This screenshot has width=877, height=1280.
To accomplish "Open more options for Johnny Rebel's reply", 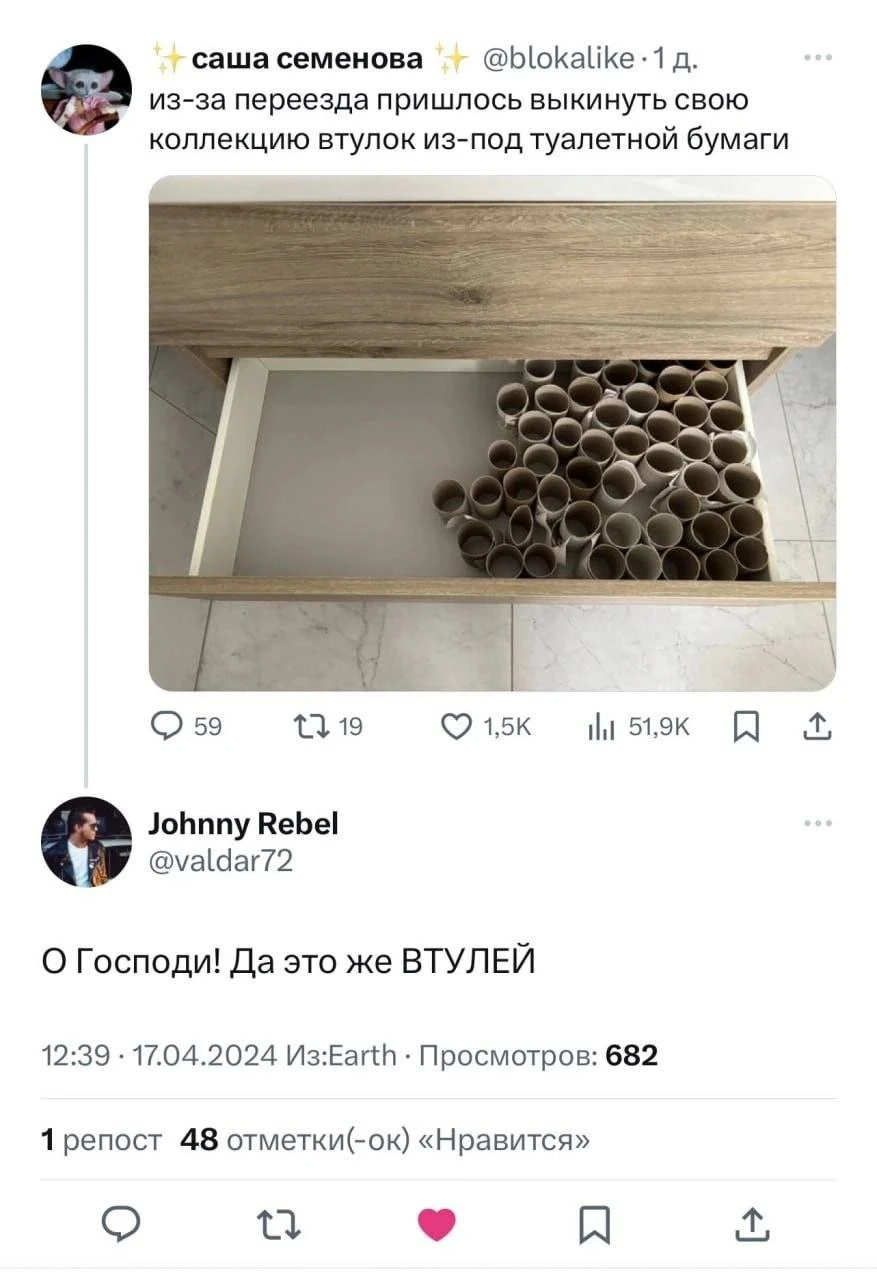I will [x=817, y=823].
